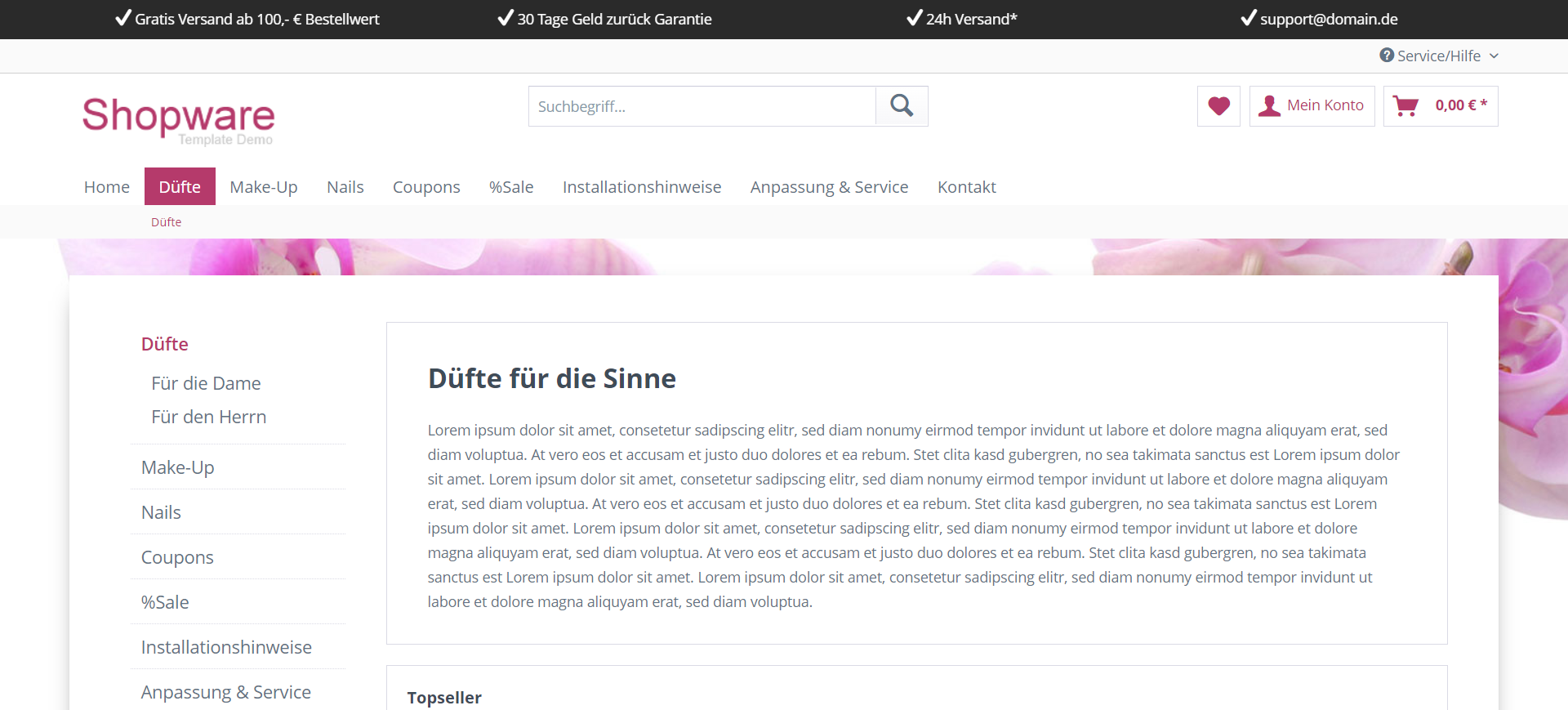Click 'Gratis Versand ab 100,- € Bestellwert' text
Viewport: 1568px width, 710px height.
tap(257, 19)
